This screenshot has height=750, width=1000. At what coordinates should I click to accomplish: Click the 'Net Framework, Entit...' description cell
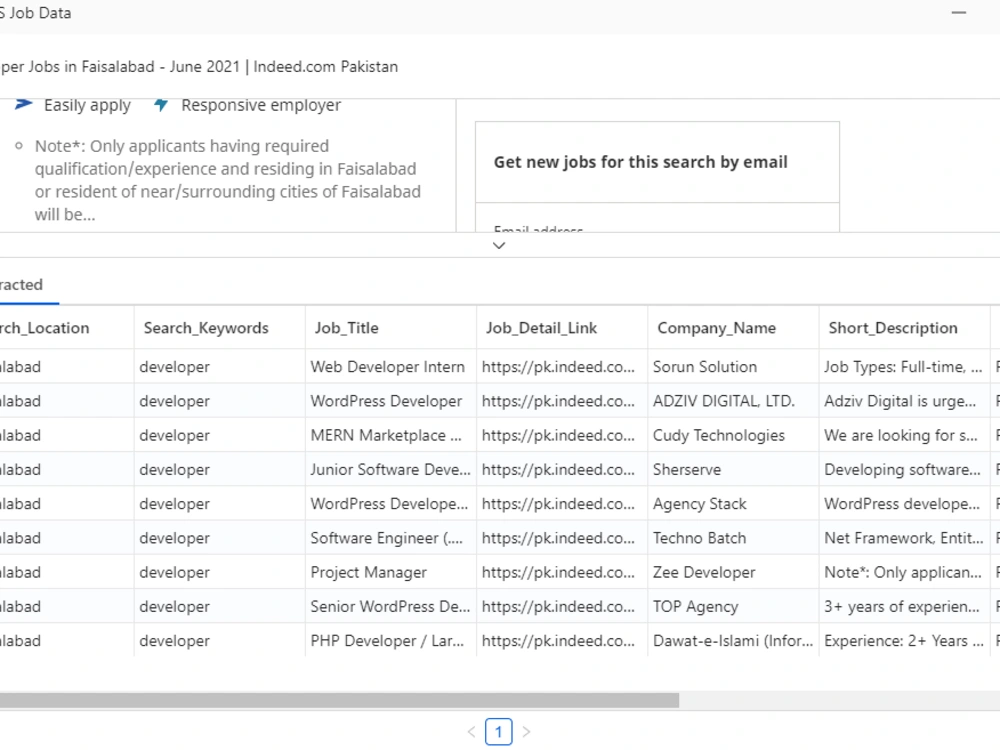point(904,538)
